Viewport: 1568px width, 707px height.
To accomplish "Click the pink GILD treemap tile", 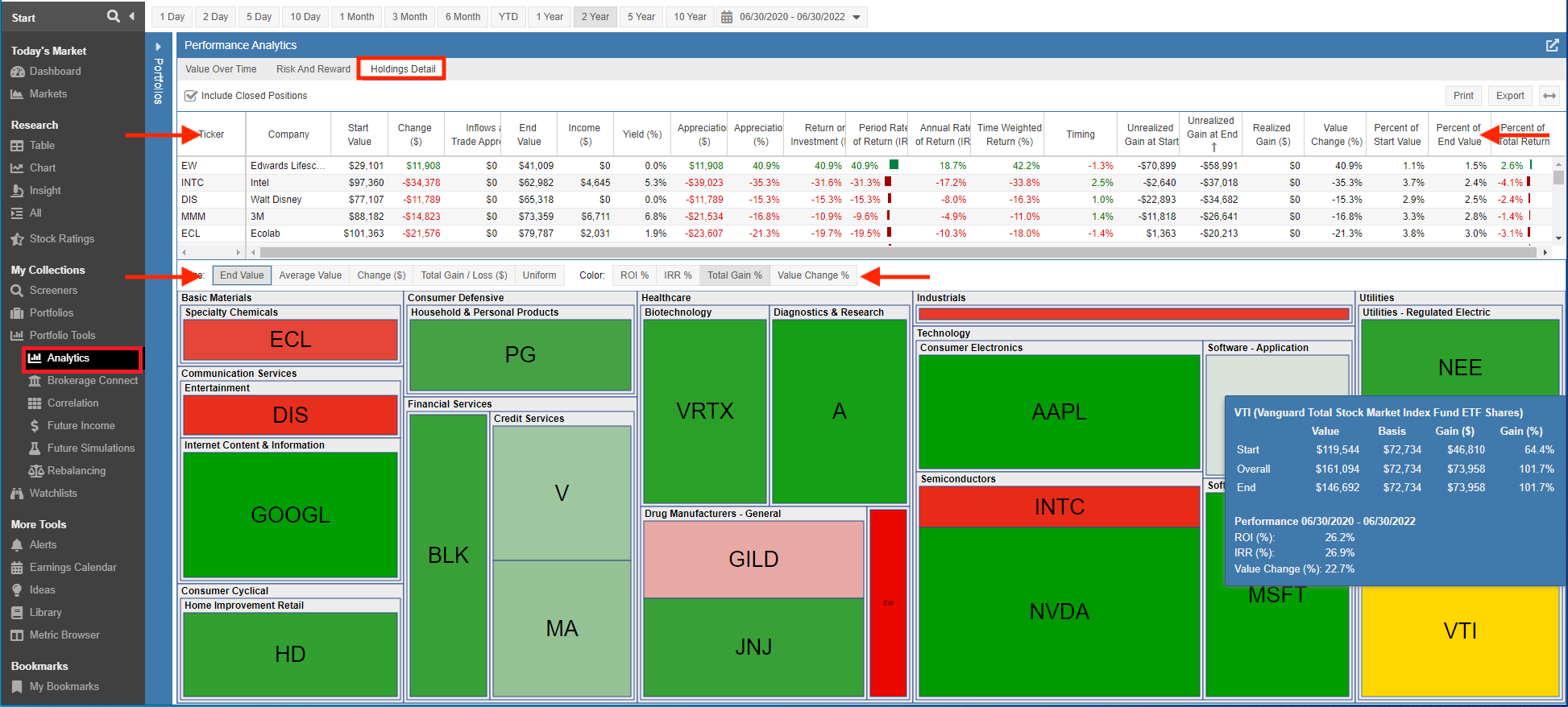I will 753,559.
